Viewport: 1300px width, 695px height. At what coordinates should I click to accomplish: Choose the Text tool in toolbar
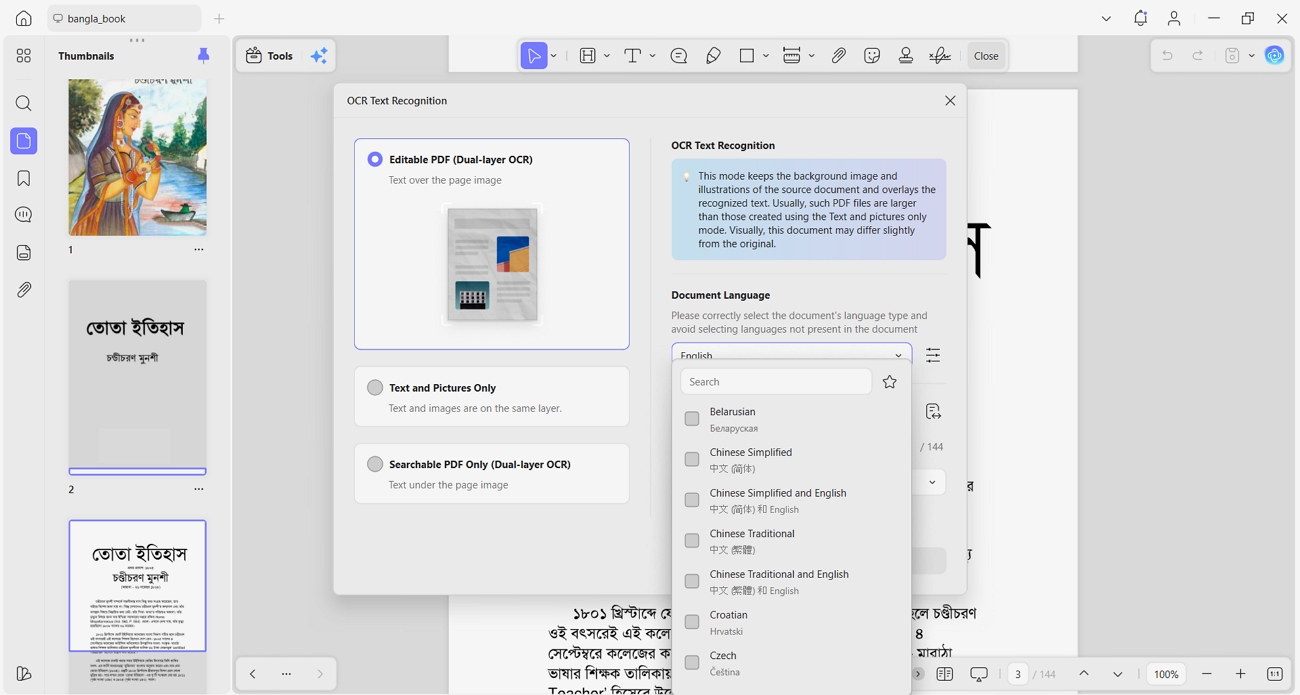coord(632,56)
